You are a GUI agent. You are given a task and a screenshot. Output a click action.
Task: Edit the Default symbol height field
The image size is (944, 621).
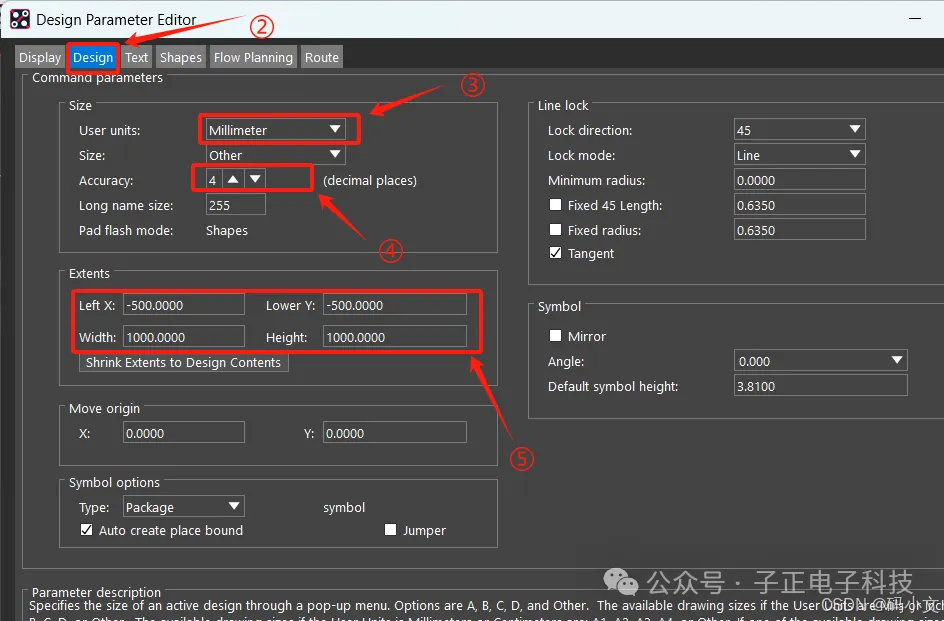click(820, 385)
